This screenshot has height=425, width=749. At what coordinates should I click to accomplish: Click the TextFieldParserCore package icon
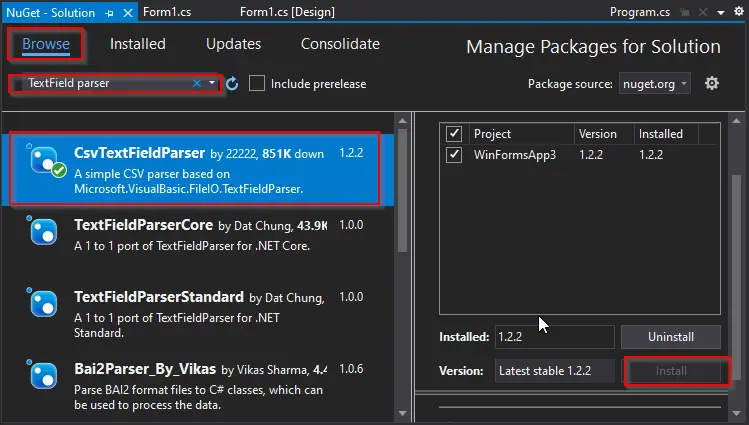click(x=44, y=232)
